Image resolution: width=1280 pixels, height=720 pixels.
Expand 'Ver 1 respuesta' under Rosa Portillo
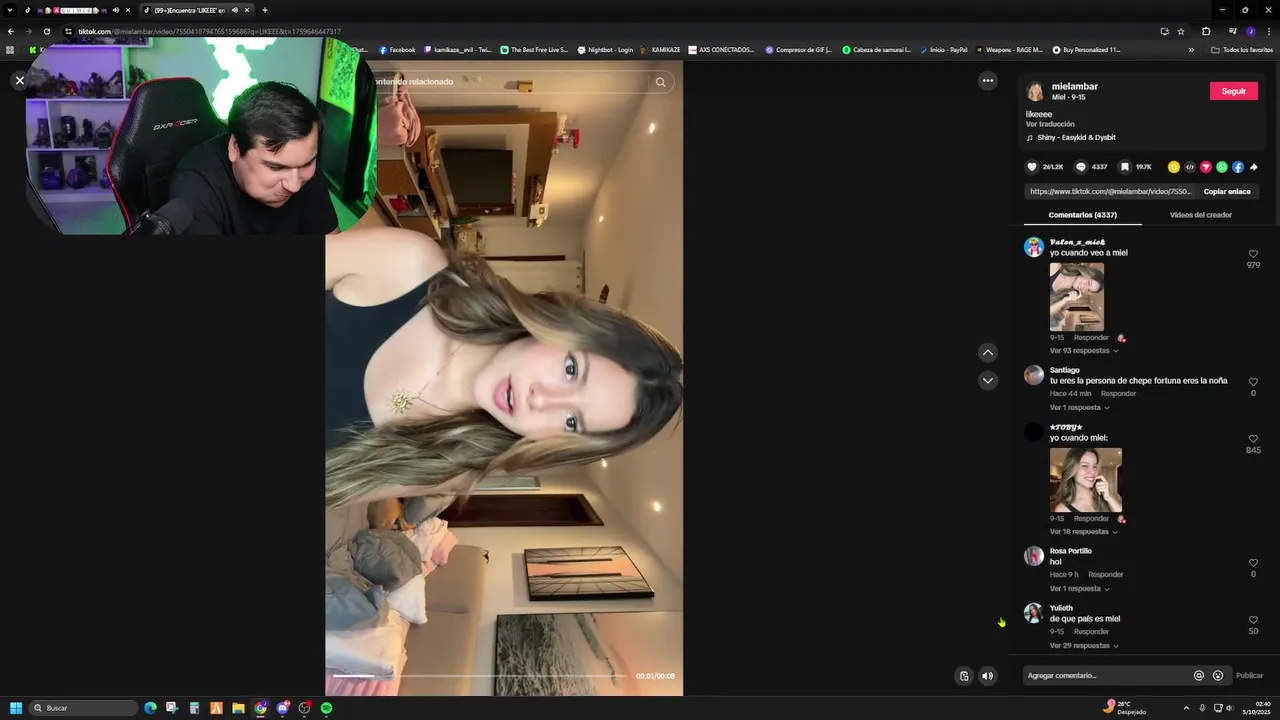point(1079,589)
